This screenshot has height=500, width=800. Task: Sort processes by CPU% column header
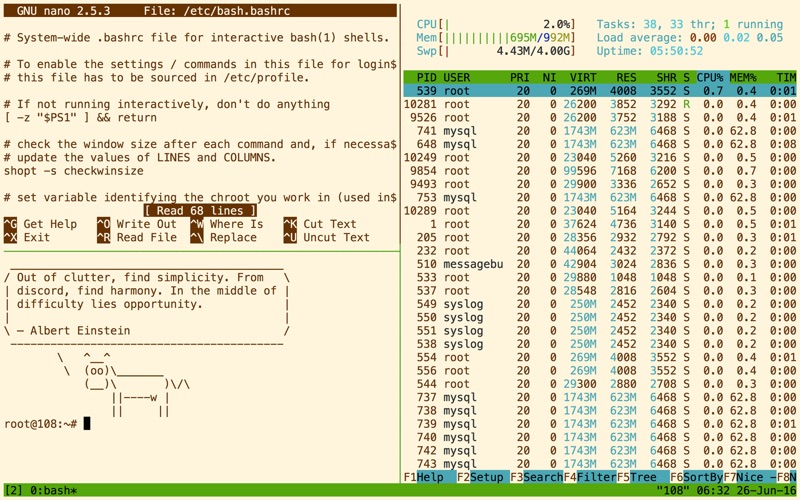point(709,77)
